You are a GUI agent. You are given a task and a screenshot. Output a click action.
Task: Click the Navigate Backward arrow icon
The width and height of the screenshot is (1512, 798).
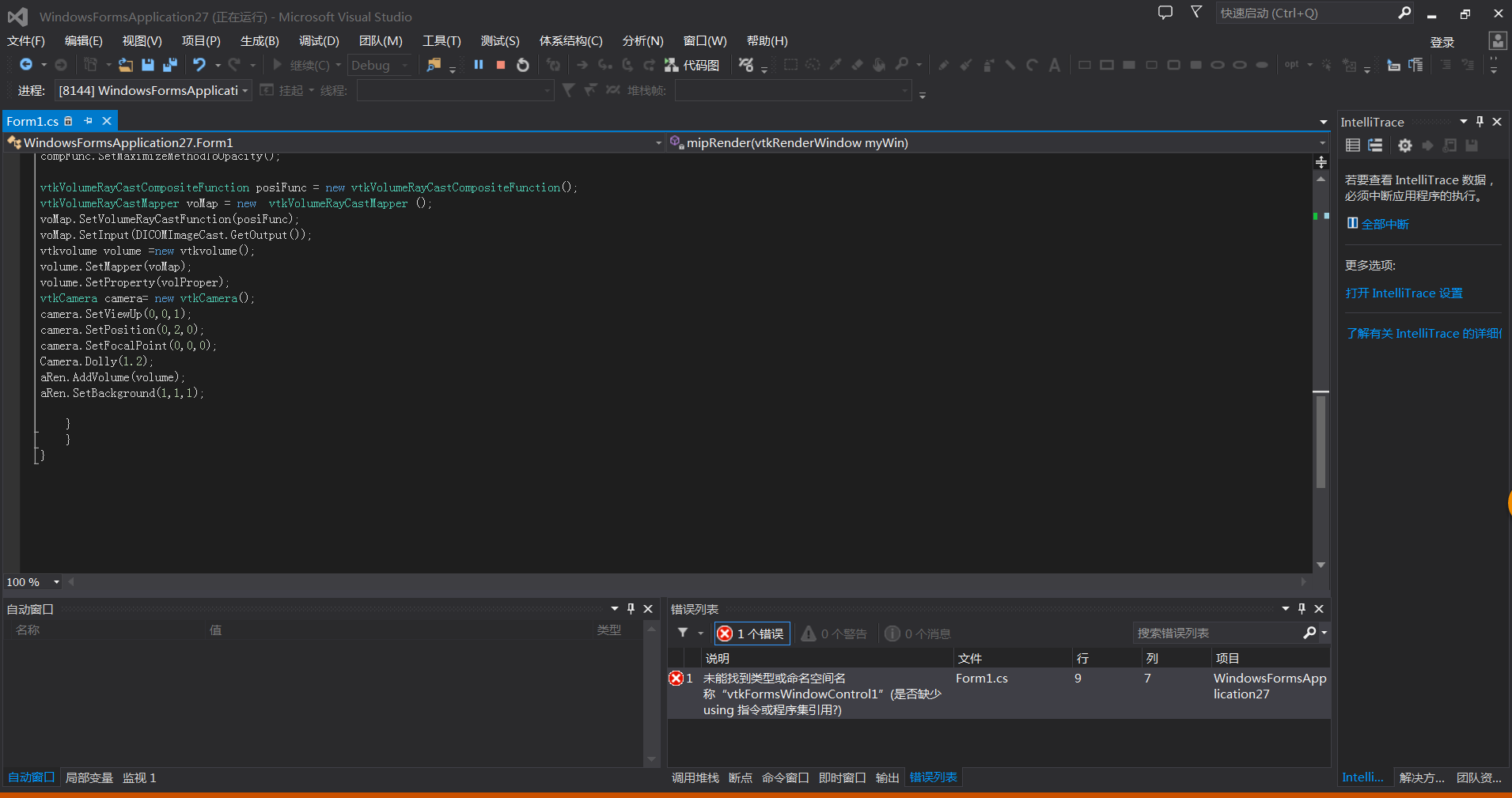[26, 65]
